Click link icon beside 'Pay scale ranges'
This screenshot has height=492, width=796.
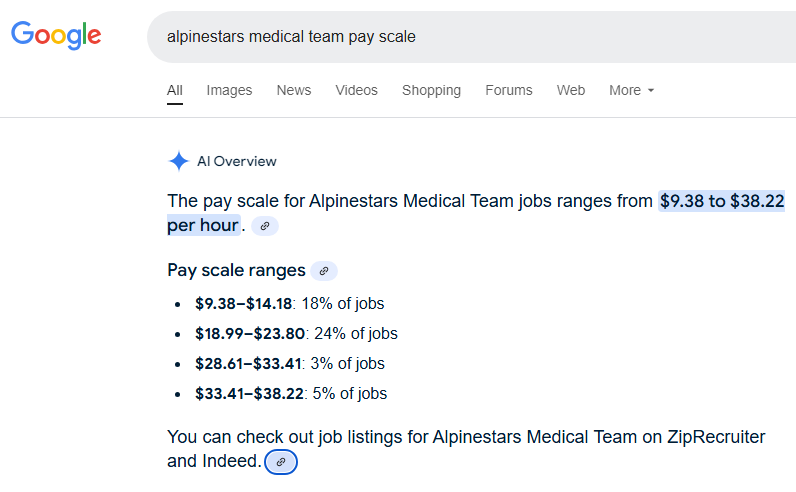323,271
